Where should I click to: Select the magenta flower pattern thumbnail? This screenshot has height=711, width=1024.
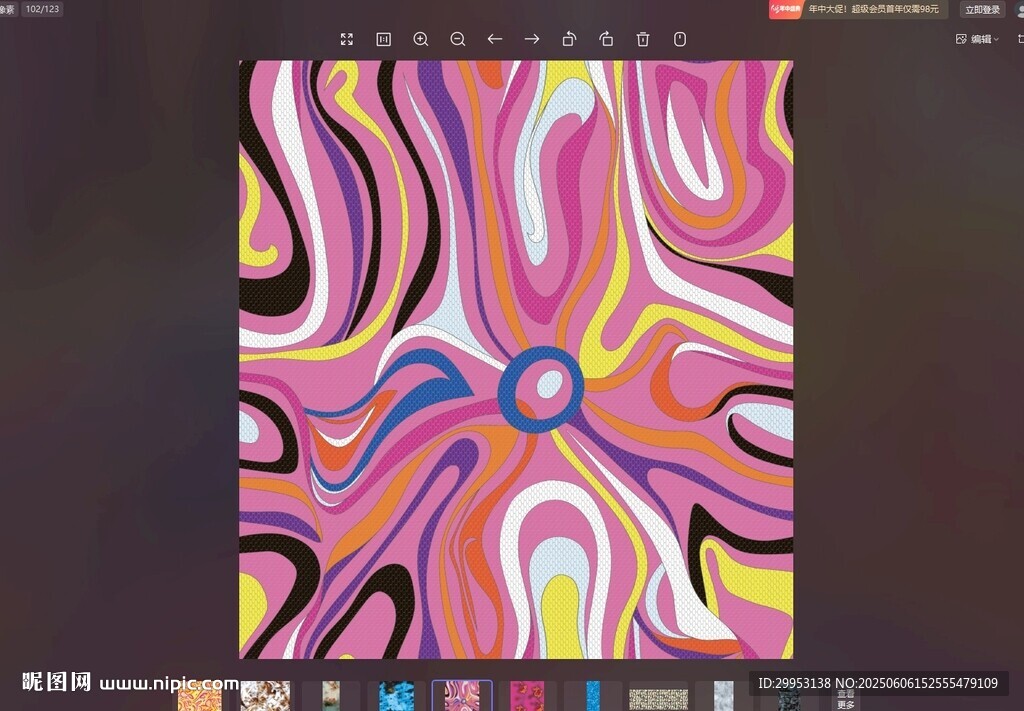pyautogui.click(x=527, y=696)
